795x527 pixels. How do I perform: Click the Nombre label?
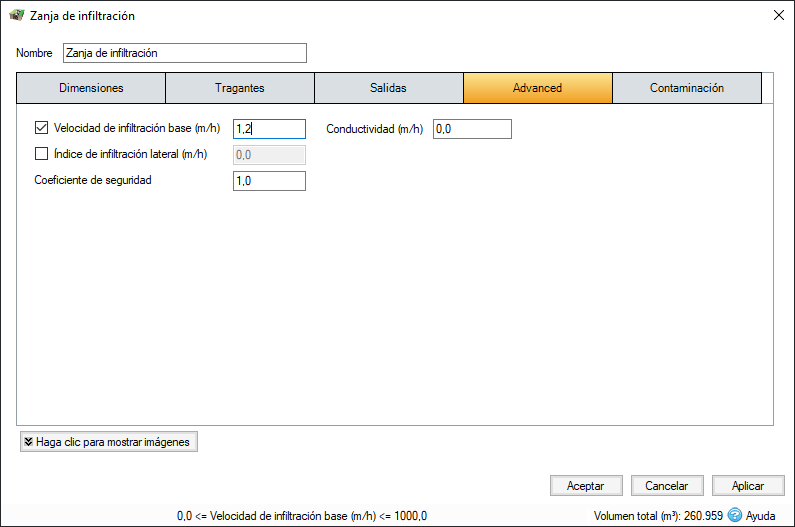click(x=34, y=53)
